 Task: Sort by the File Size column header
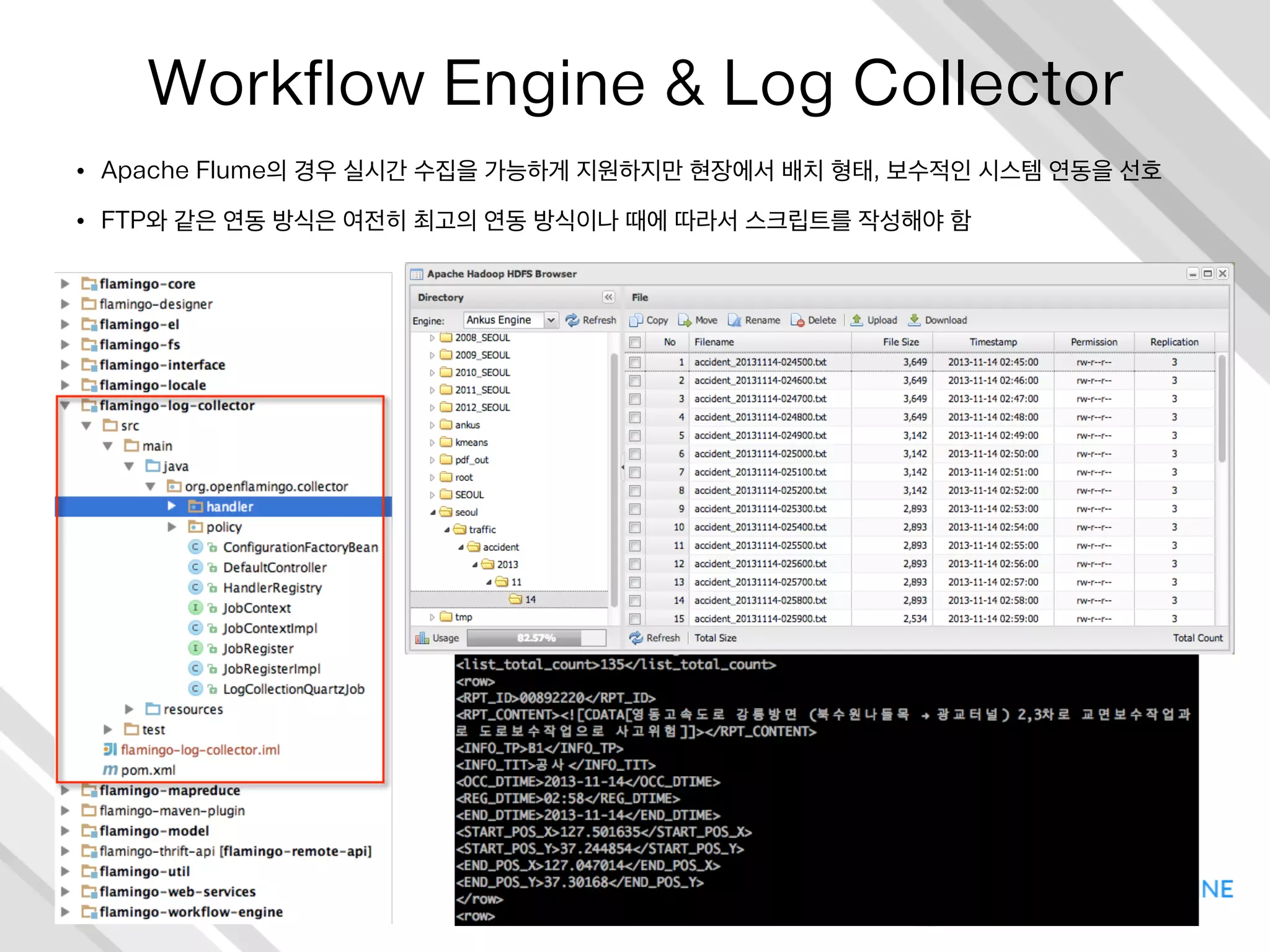tap(900, 342)
